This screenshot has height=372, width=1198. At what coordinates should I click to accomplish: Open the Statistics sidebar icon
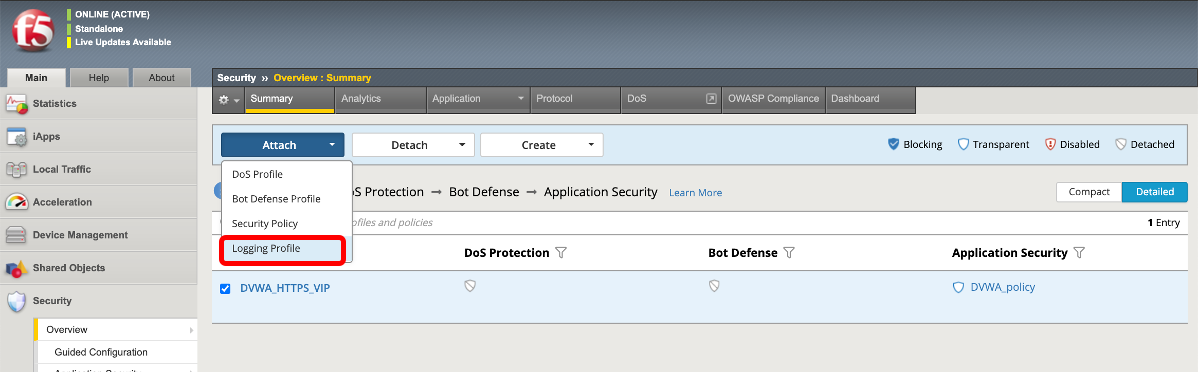coord(17,103)
